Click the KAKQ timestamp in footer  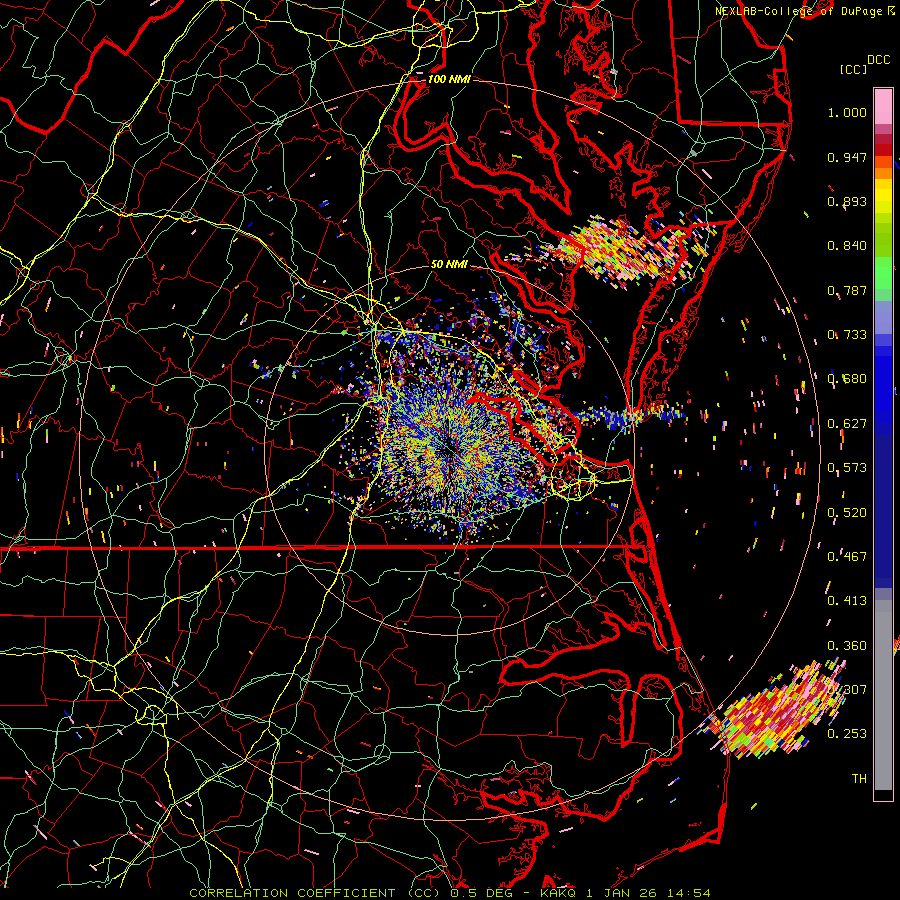pos(625,893)
